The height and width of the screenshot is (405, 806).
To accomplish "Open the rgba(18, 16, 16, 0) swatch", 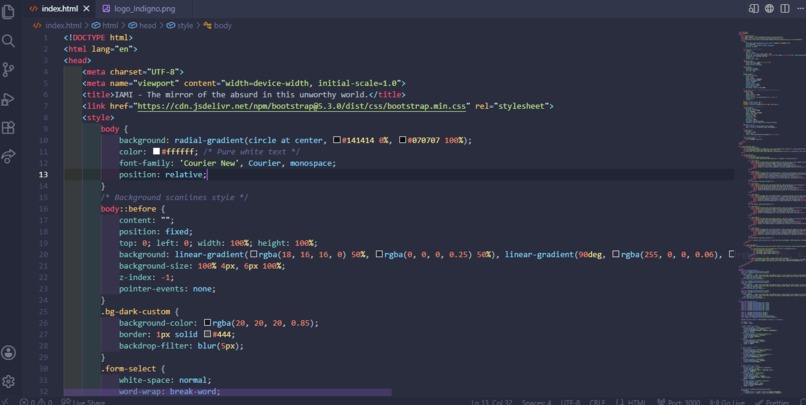I will [x=253, y=254].
